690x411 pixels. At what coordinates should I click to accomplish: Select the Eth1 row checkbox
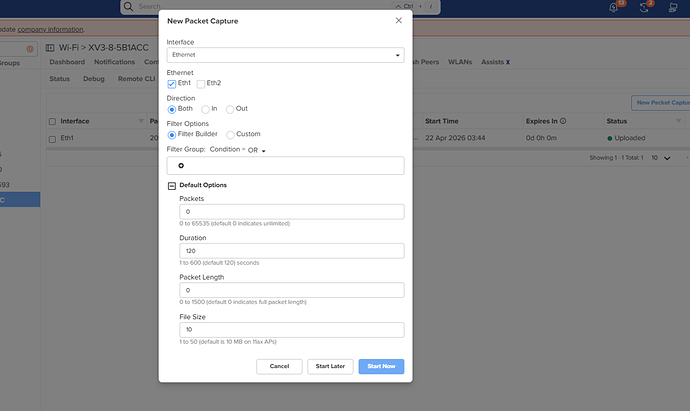click(52, 139)
